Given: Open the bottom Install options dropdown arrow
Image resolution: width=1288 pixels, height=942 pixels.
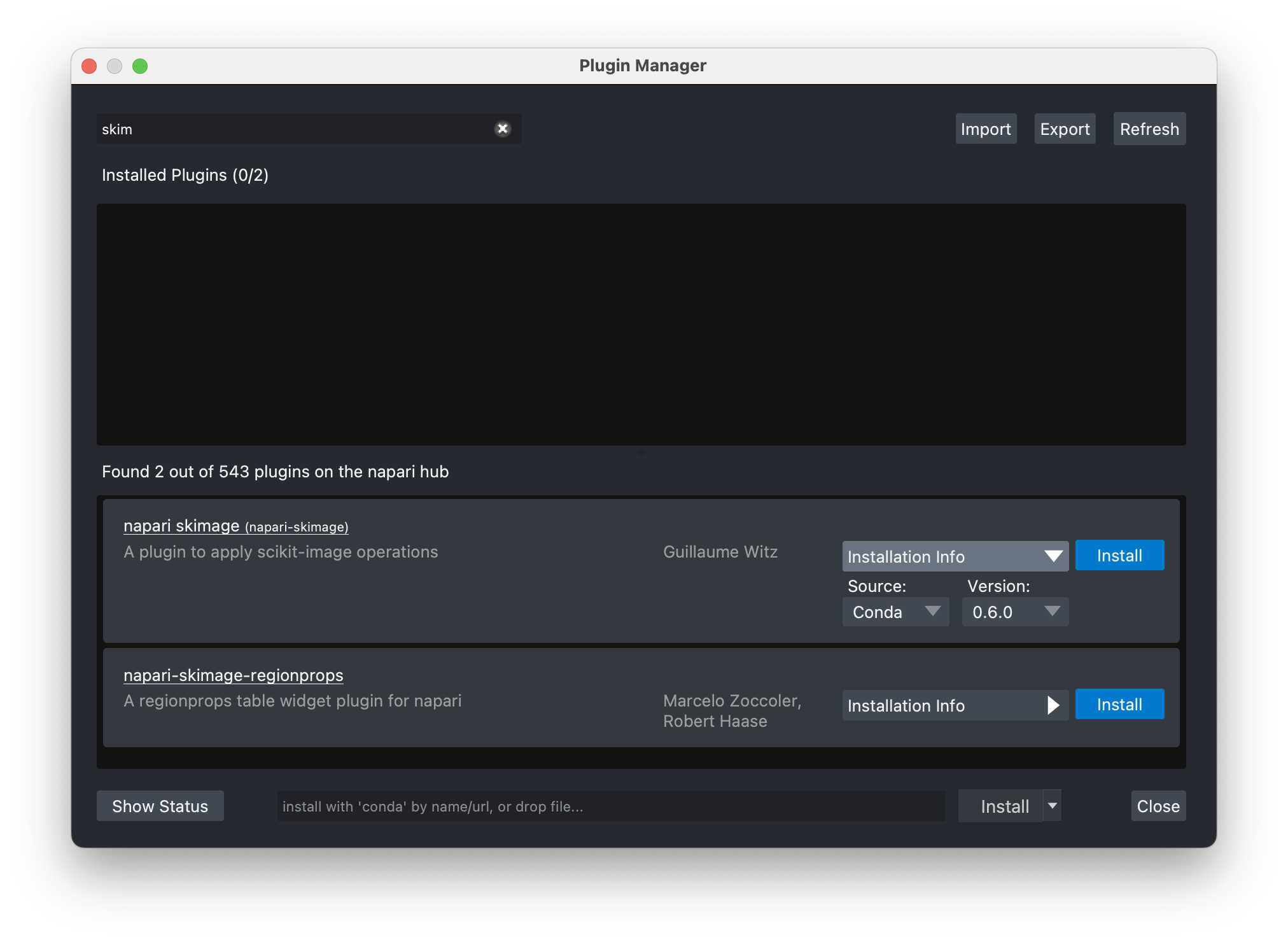Looking at the screenshot, I should [x=1051, y=806].
